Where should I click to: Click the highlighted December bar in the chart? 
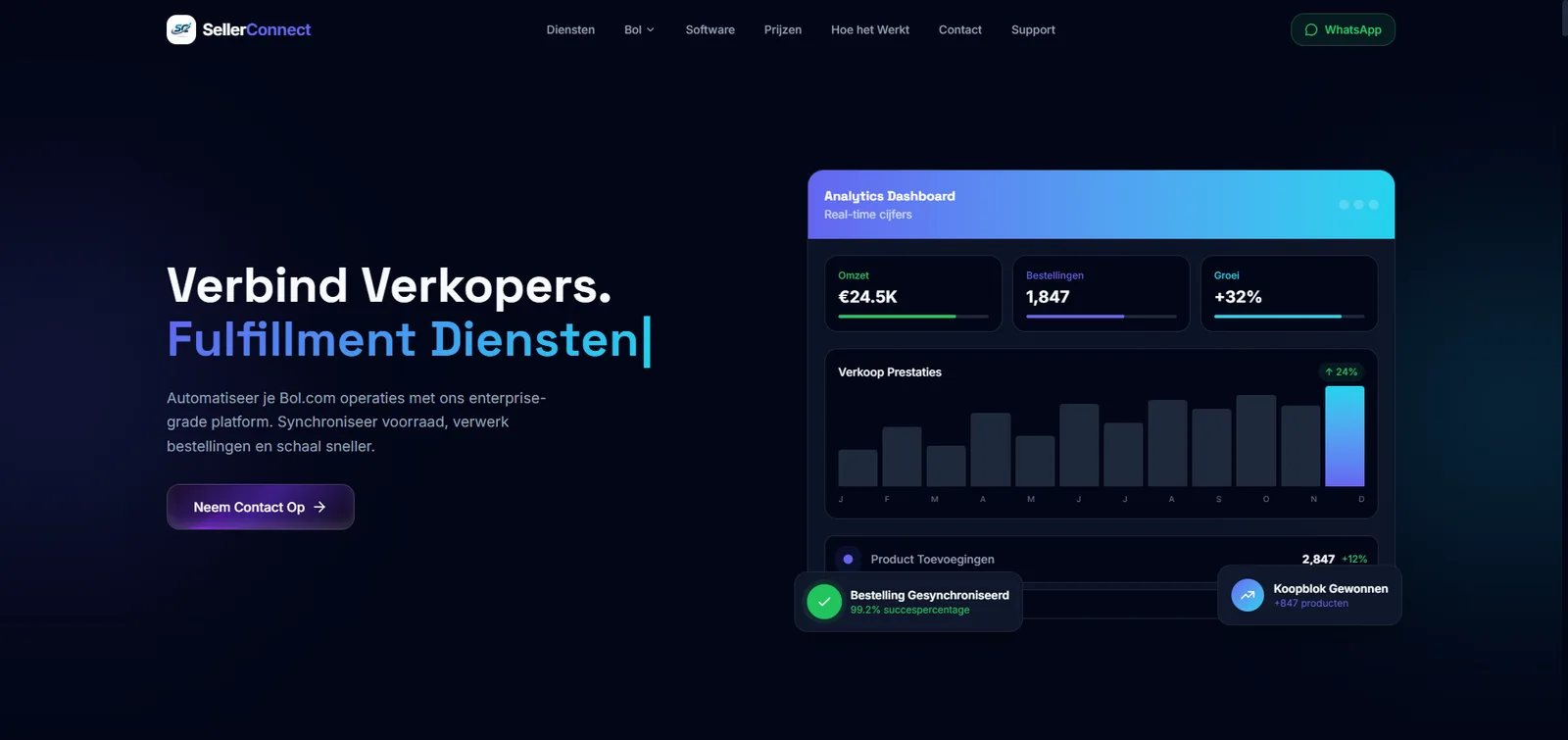[x=1345, y=436]
